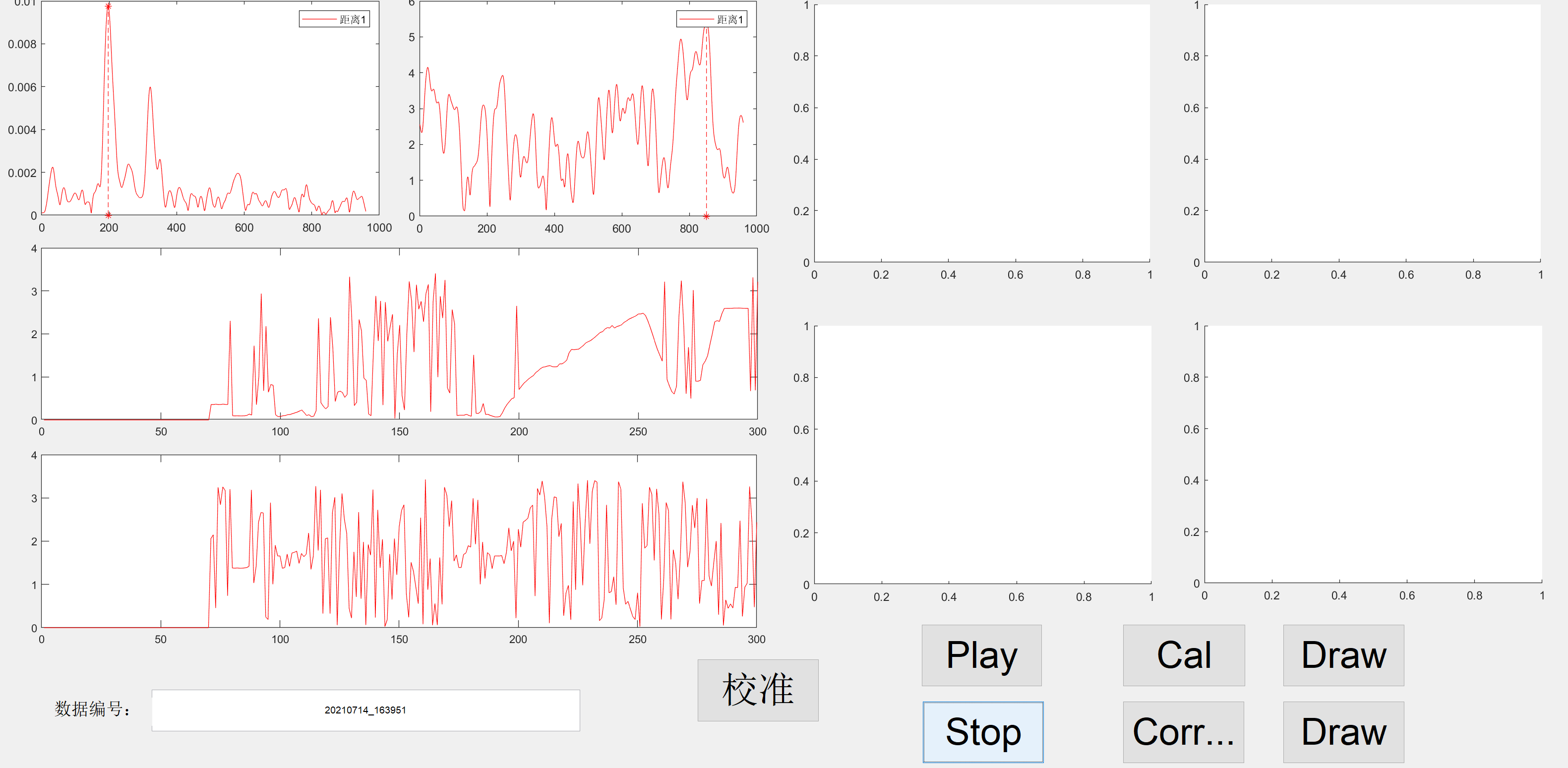Screen dimensions: 1568x768
Task: Click the Play button
Action: 981,655
